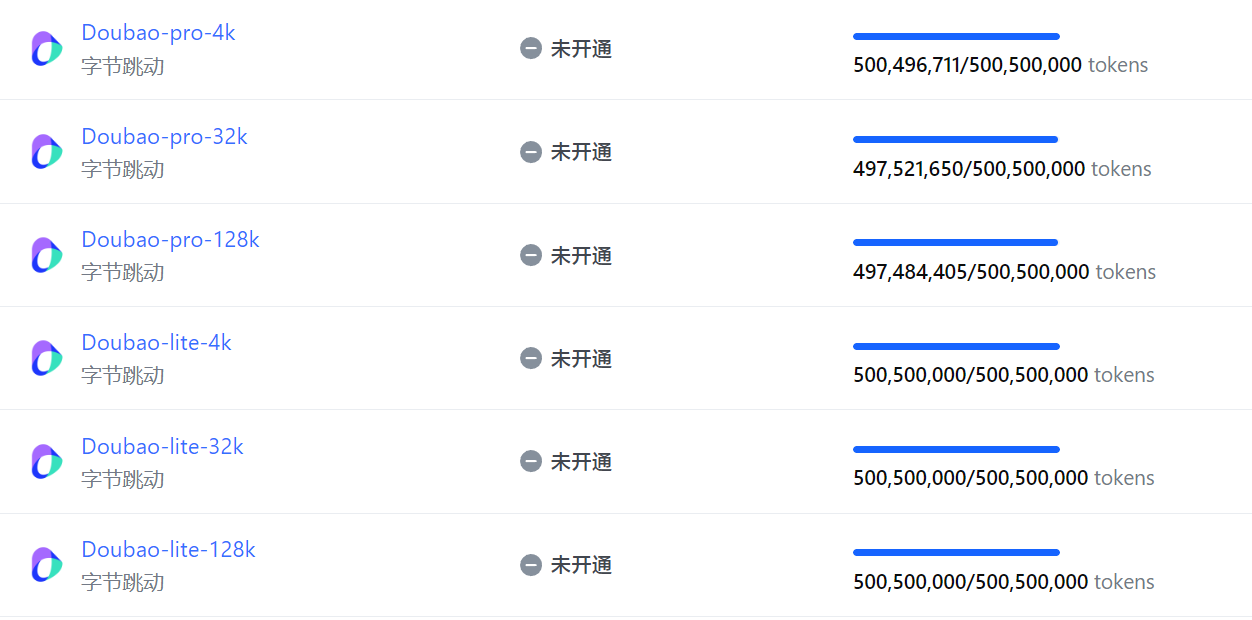This screenshot has width=1252, height=620.
Task: Click the 未开通 status icon for Doubao-pro-128k
Action: pyautogui.click(x=531, y=255)
